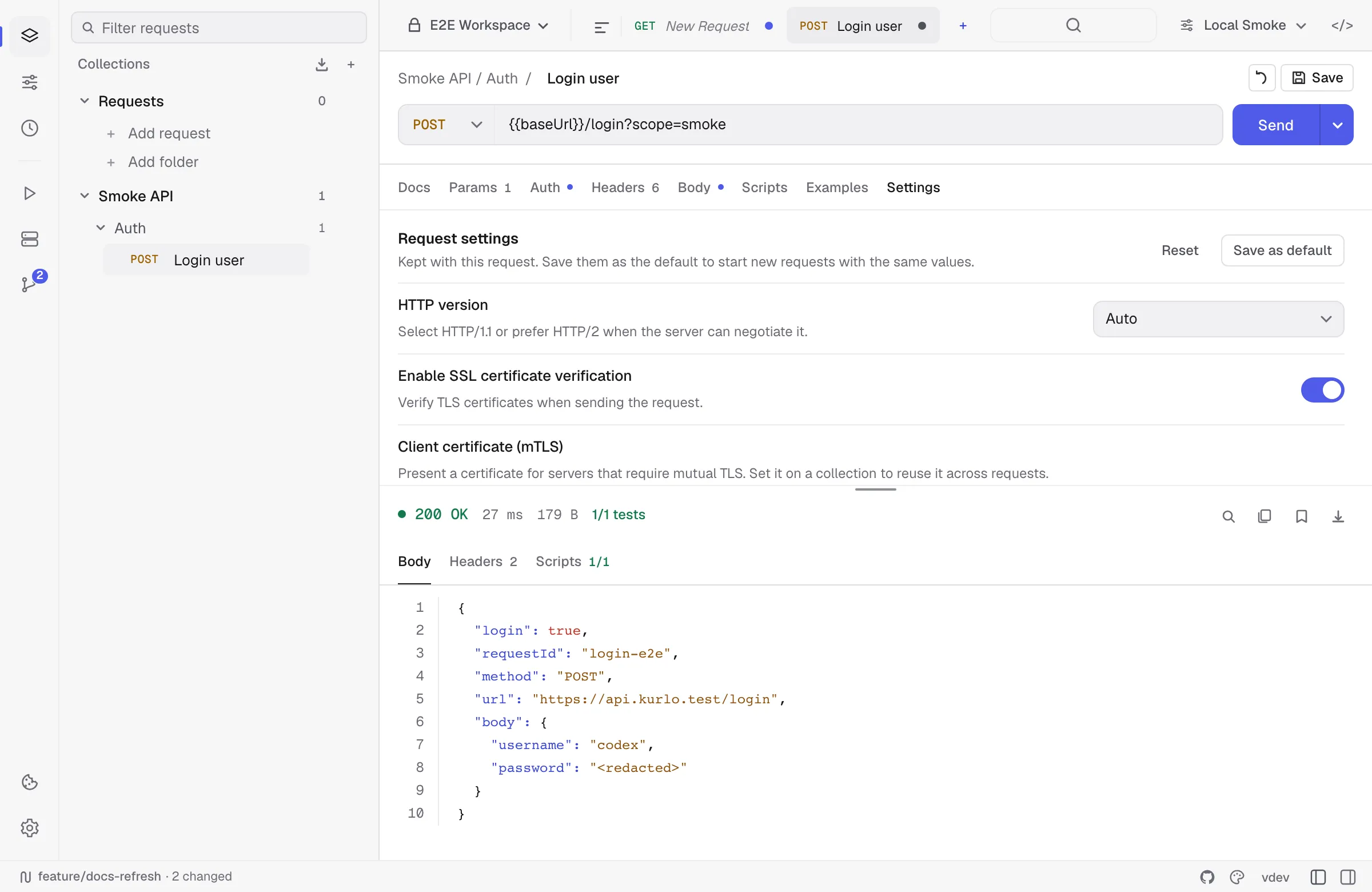1372x892 pixels.
Task: Open the settings gear in sidebar
Action: click(x=29, y=827)
